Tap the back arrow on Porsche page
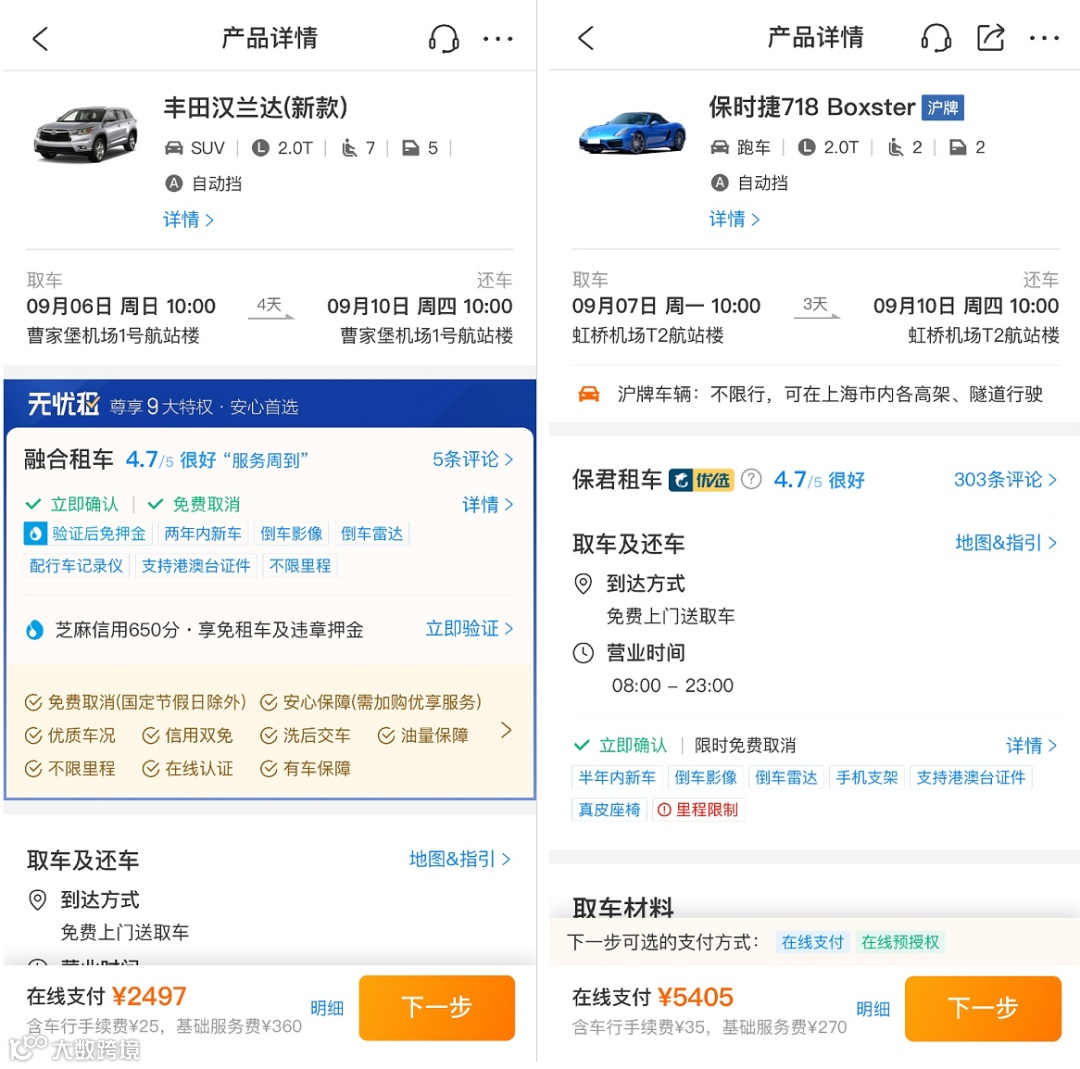The width and height of the screenshot is (1080, 1069). (x=586, y=39)
